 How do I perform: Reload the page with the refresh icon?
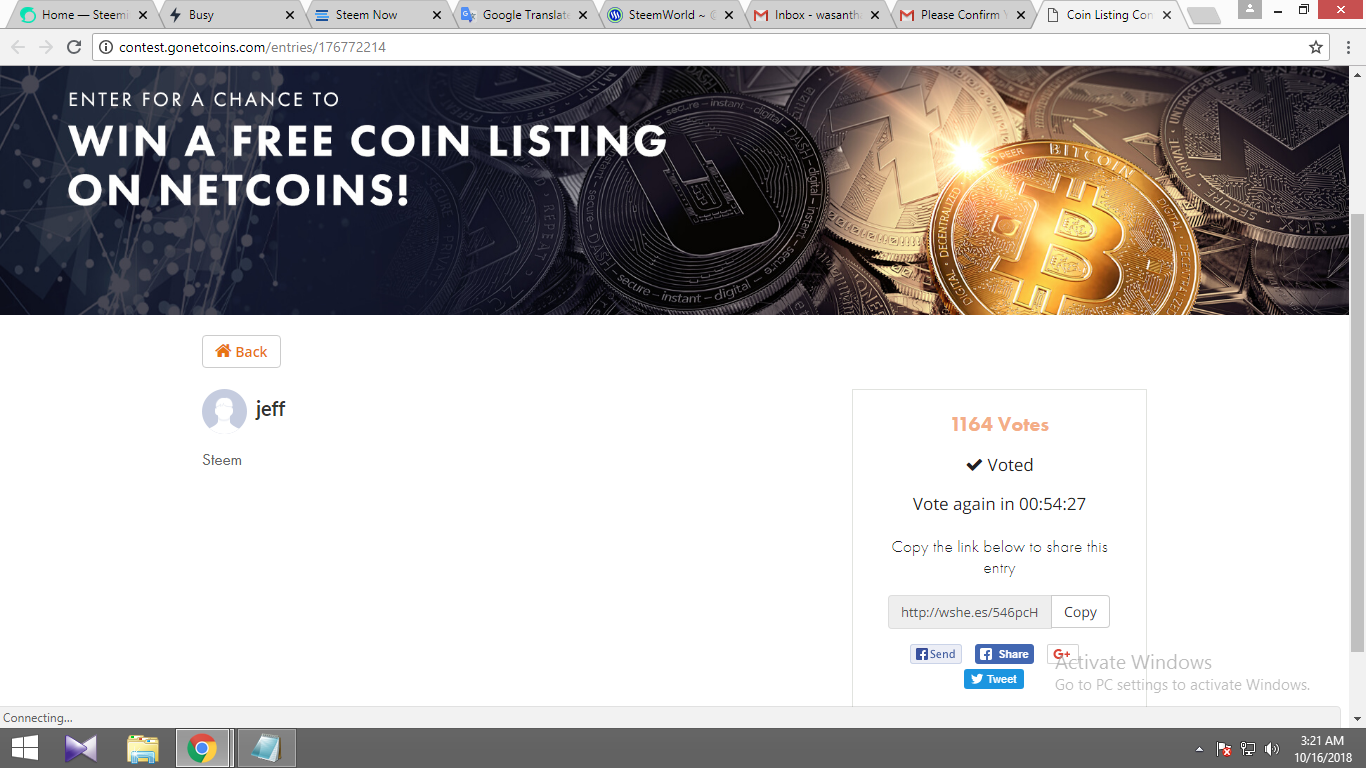(x=73, y=47)
